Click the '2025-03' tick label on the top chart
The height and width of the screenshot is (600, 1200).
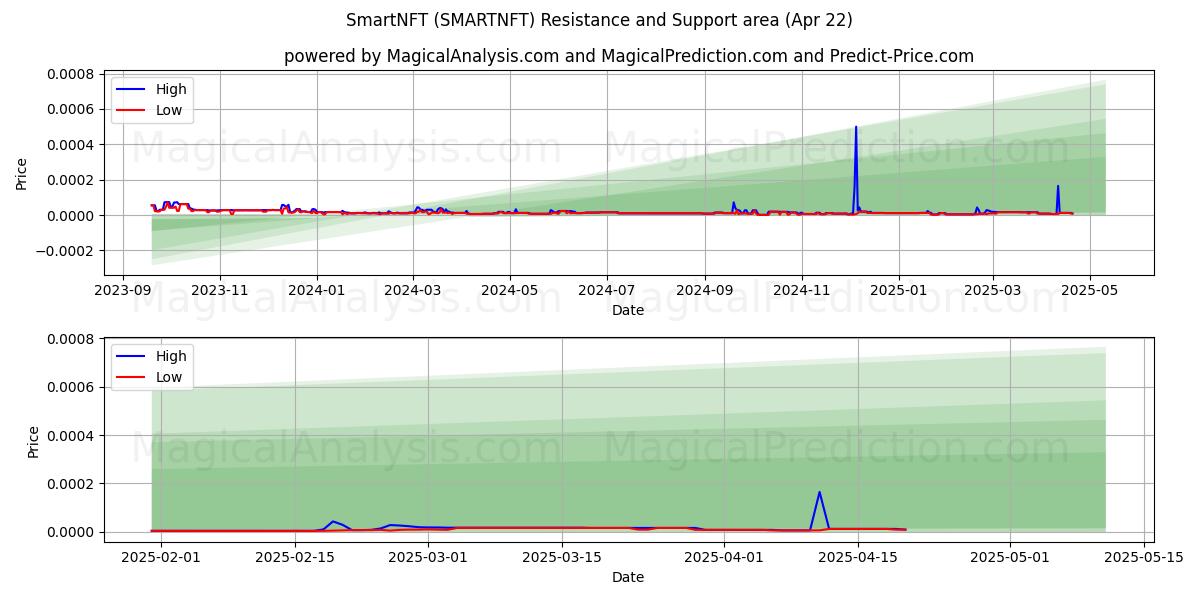pyautogui.click(x=993, y=290)
